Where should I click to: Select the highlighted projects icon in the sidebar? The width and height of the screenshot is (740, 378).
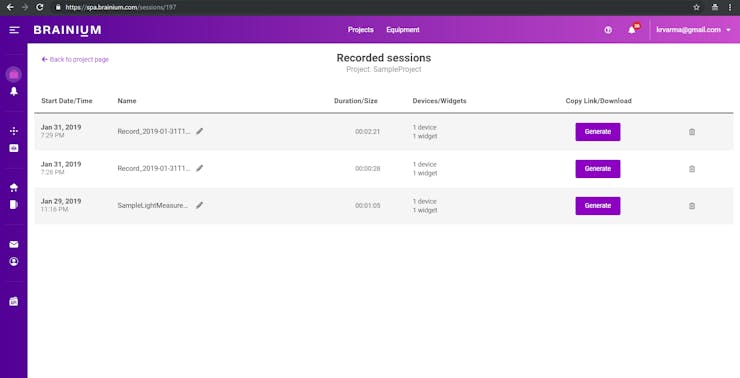[14, 74]
